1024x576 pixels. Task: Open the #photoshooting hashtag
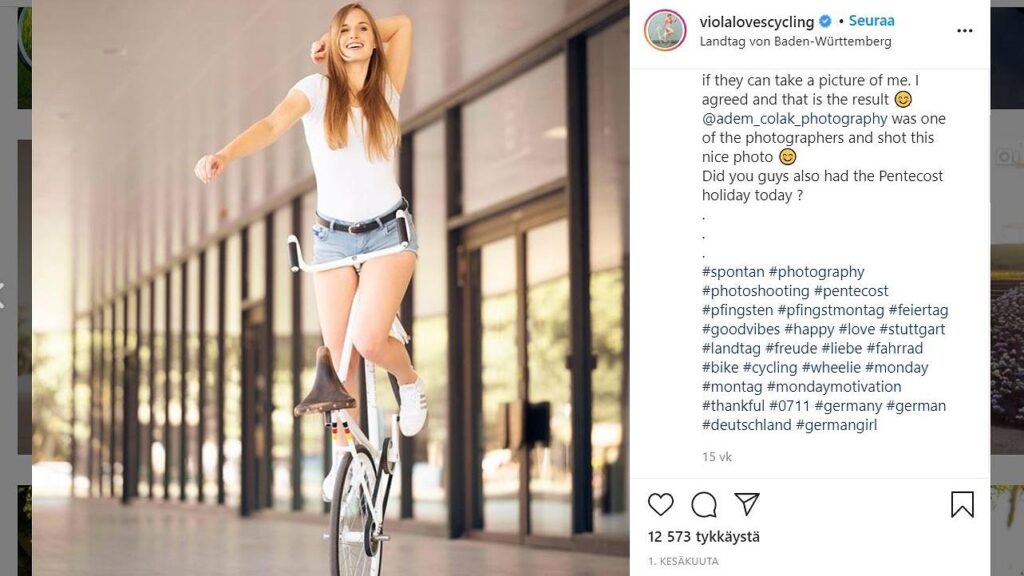(755, 291)
